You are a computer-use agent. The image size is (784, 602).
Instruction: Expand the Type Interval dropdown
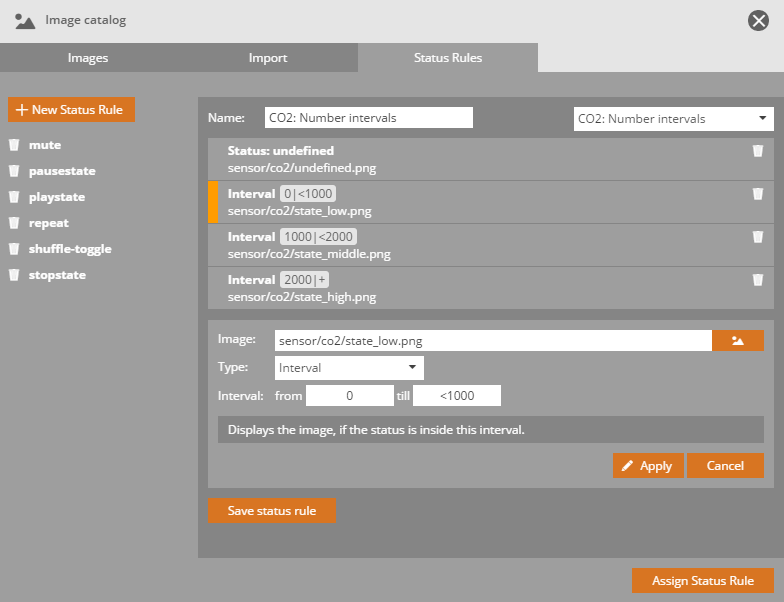(348, 368)
